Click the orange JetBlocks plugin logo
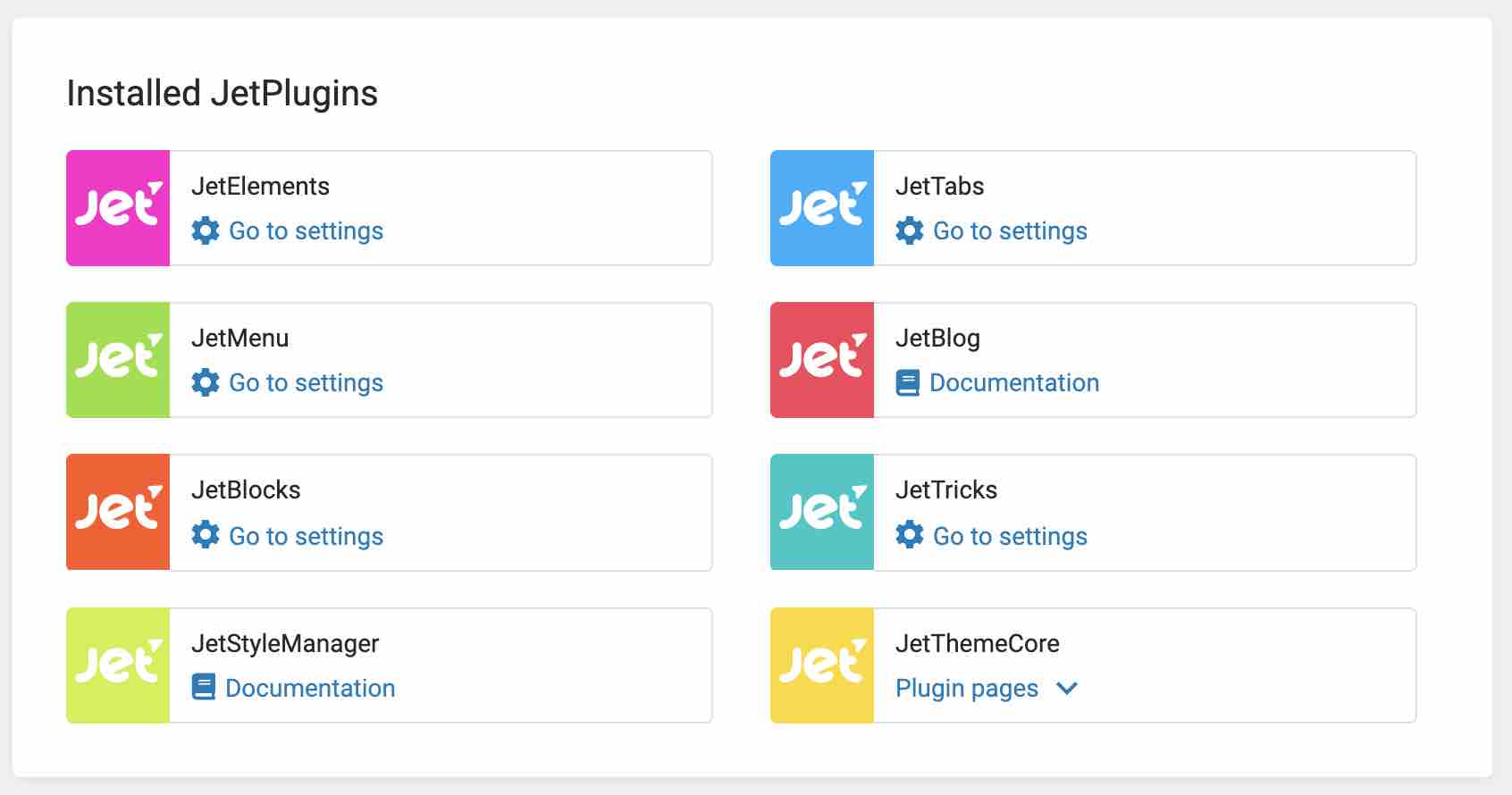The image size is (1512, 795). point(118,512)
